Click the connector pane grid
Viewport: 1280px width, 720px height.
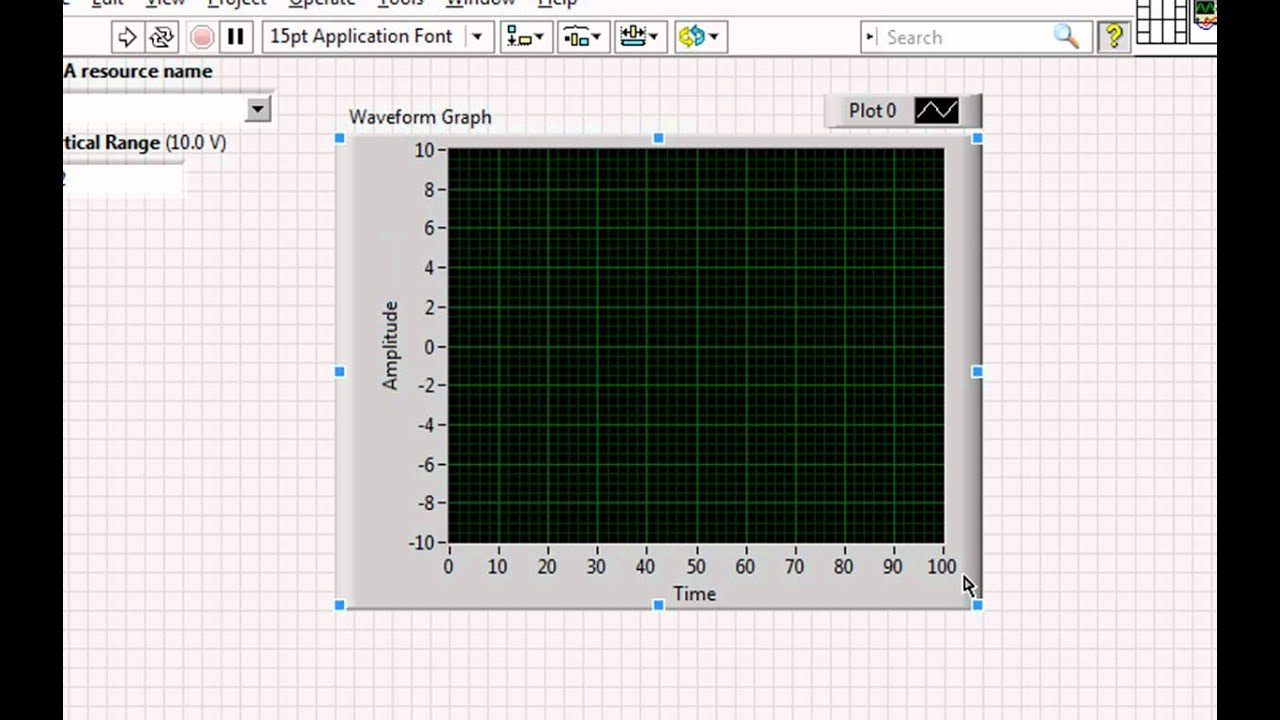1161,21
